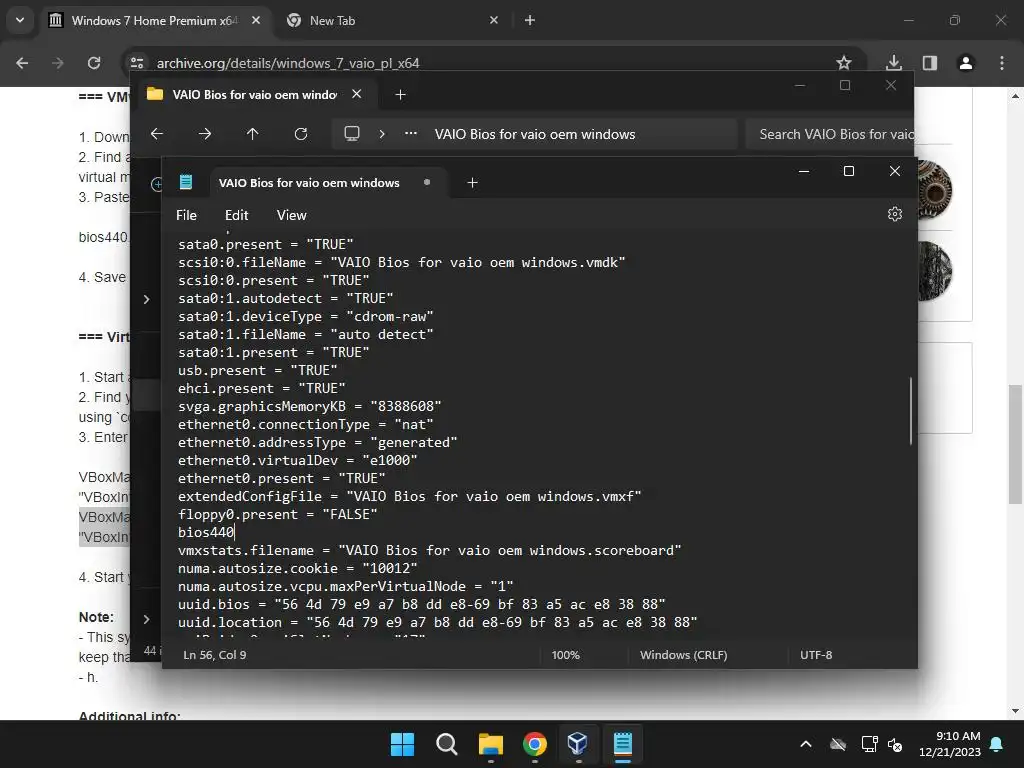Screen dimensions: 1024x768
Task: Open the File menu in Notepad
Action: tap(186, 215)
